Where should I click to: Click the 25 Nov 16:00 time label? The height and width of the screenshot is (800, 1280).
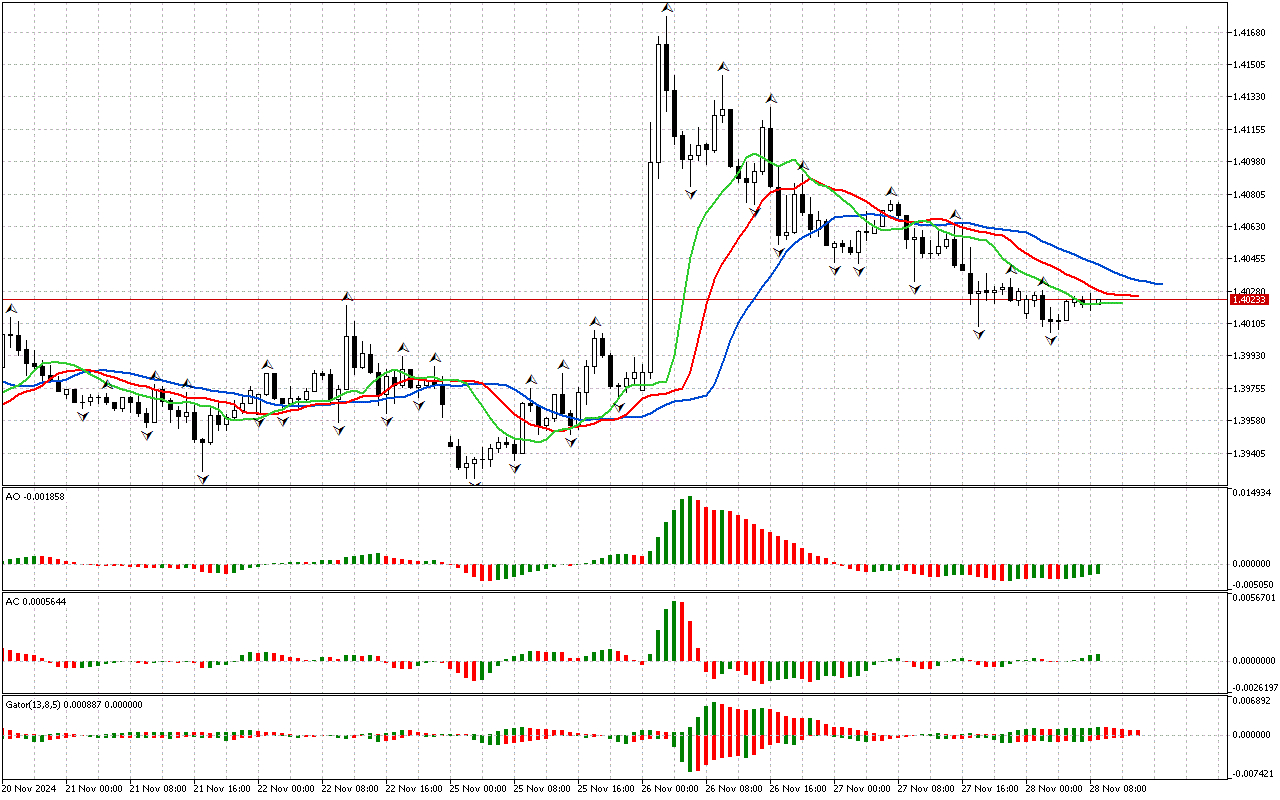(x=605, y=789)
